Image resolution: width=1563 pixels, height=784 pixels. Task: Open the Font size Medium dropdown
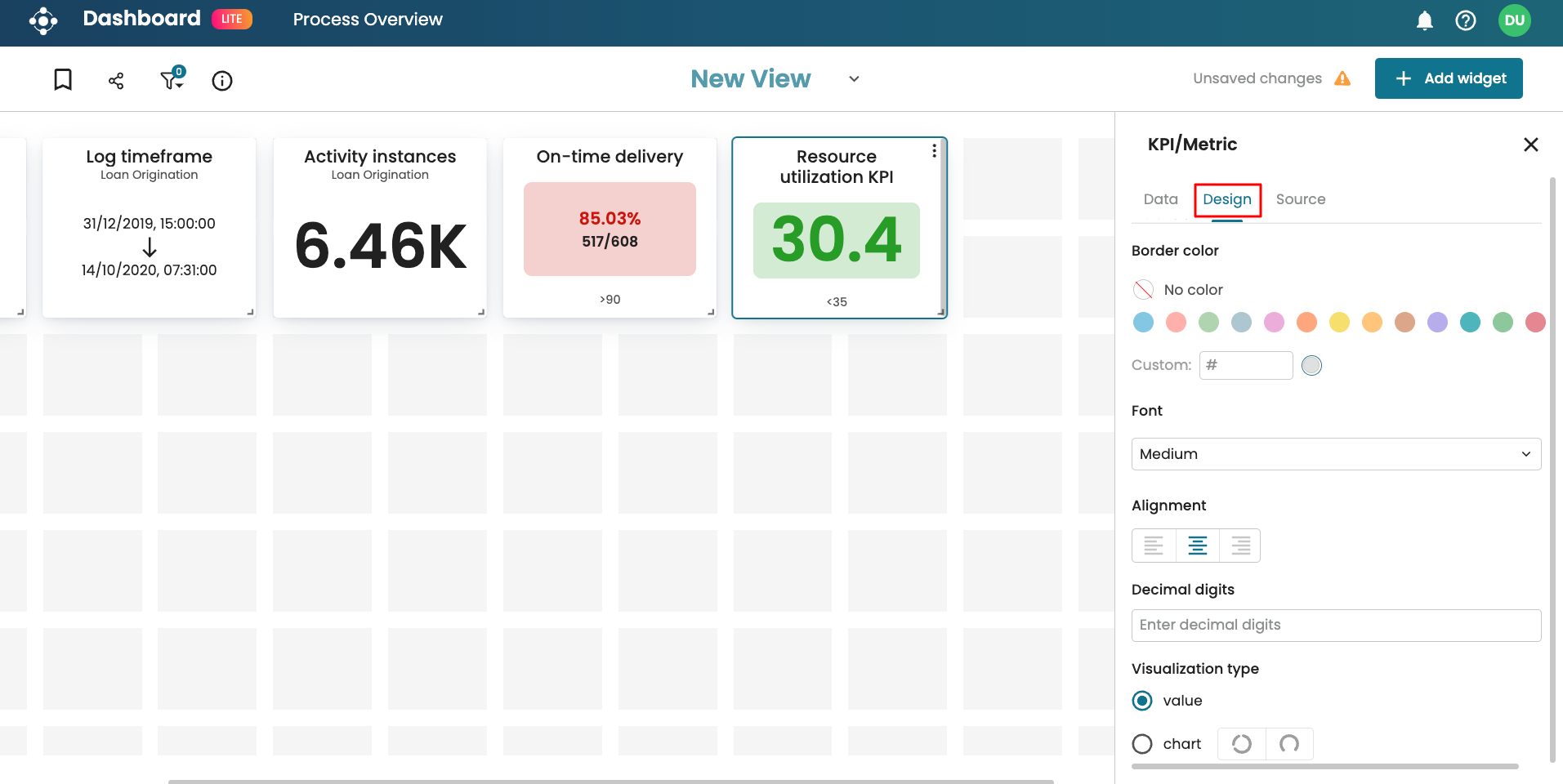point(1336,454)
